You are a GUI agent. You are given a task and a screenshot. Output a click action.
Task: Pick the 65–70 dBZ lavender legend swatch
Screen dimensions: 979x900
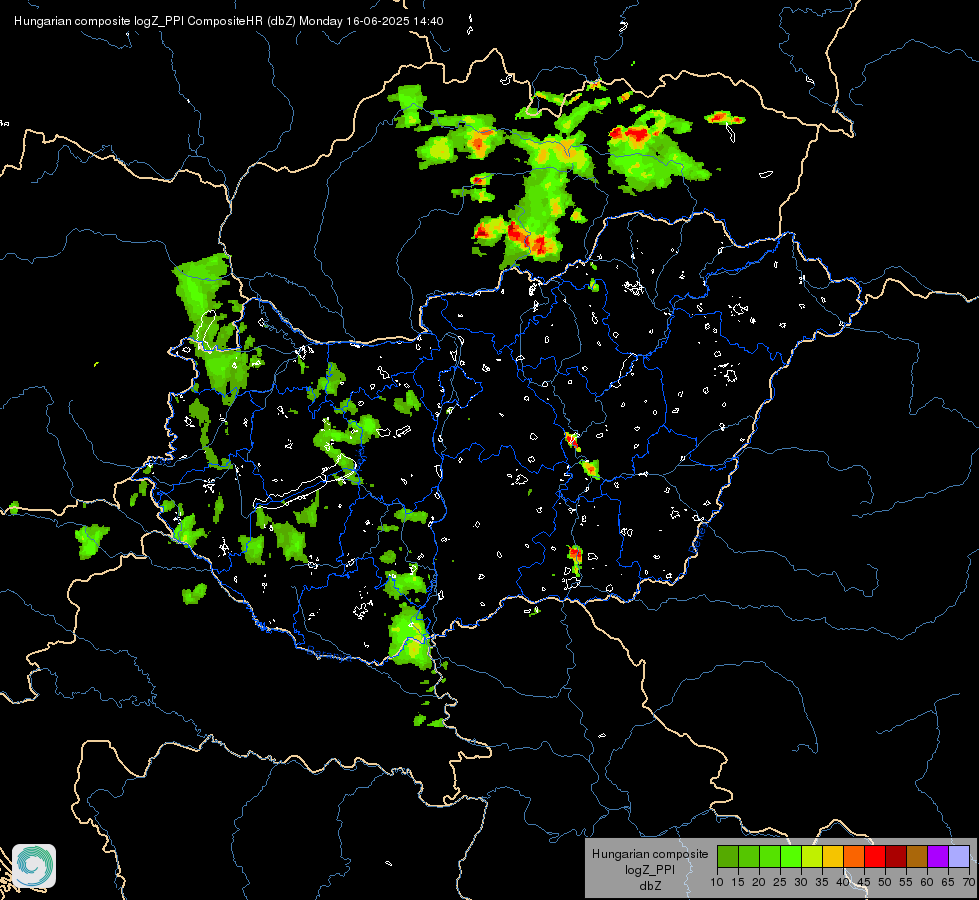959,856
